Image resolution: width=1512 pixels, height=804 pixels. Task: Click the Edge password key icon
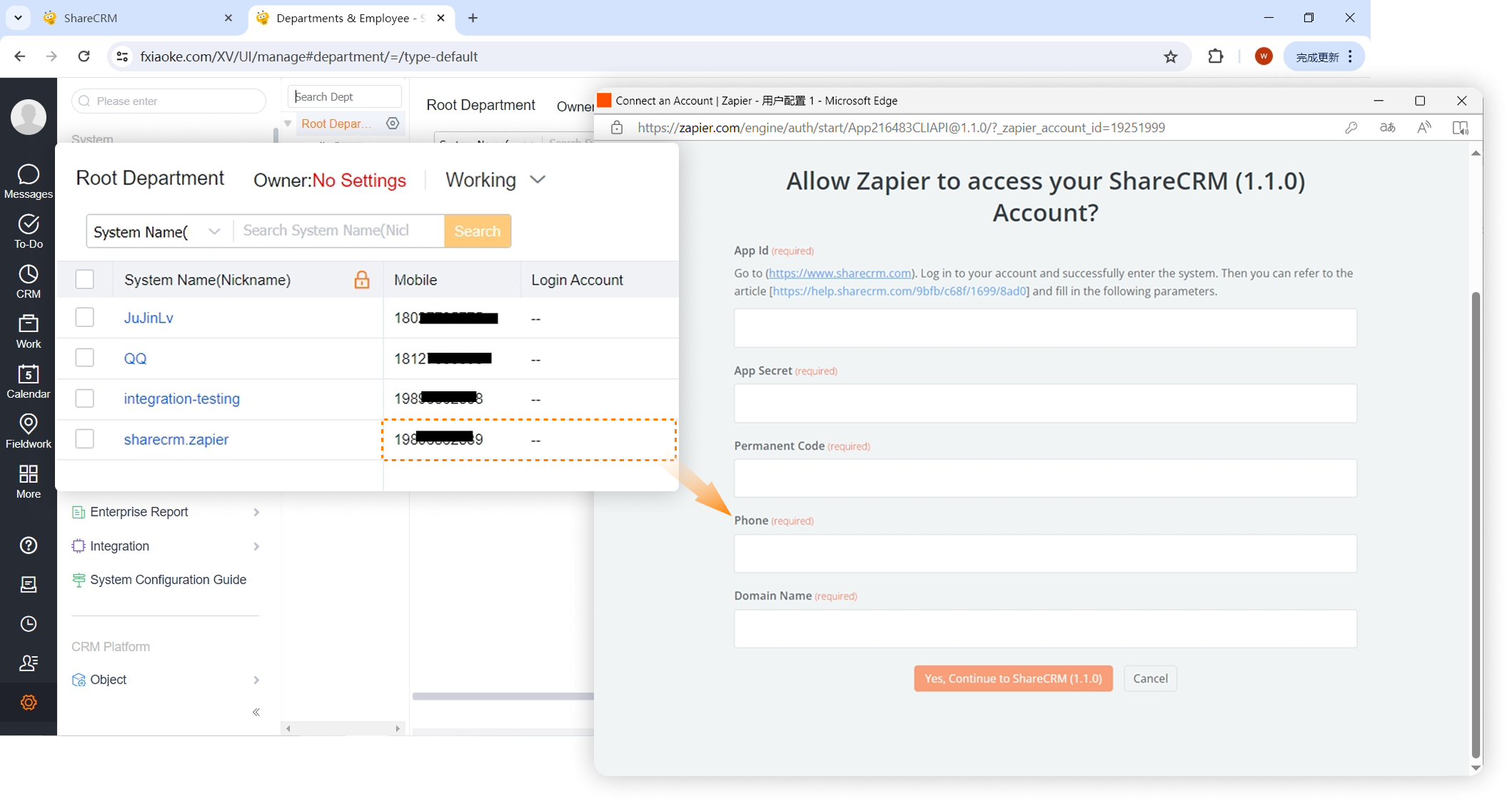point(1351,128)
